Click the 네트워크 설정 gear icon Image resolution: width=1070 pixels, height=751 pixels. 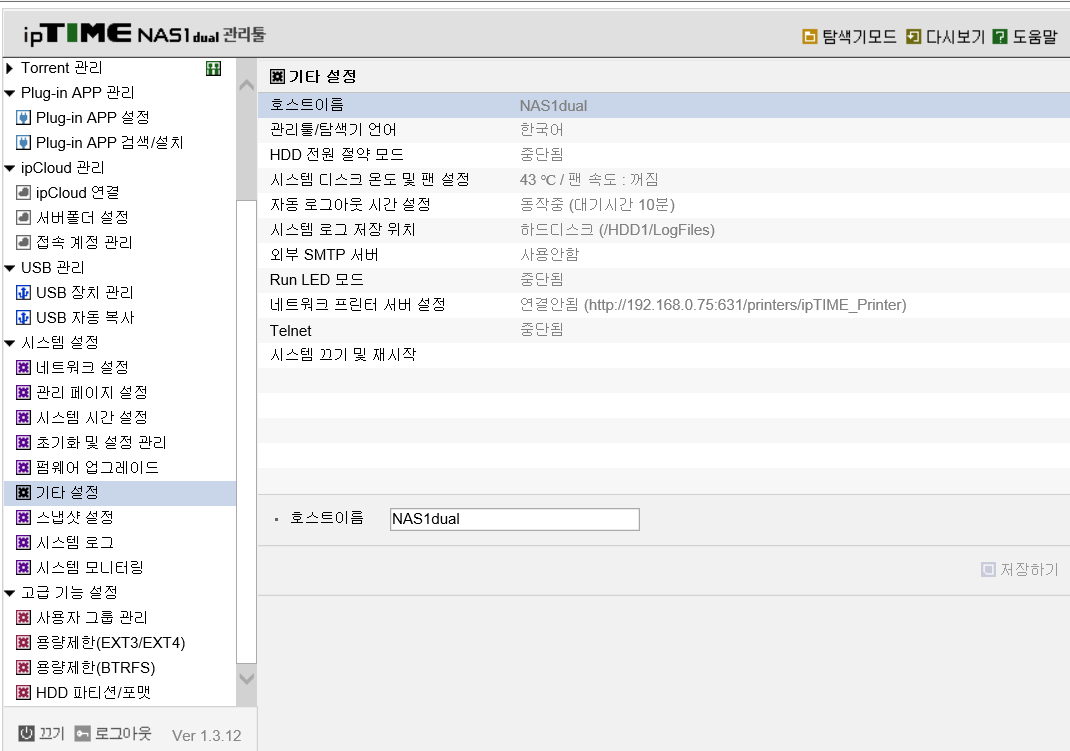pos(23,368)
